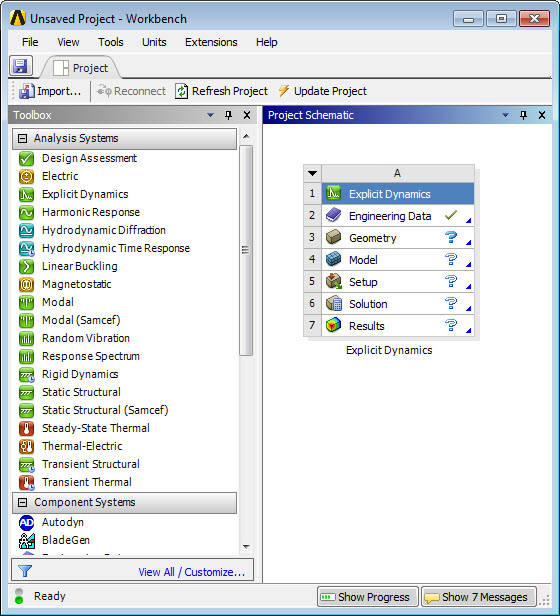Viewport: 560px width, 616px height.
Task: Open the View All / Customize link
Action: coord(192,572)
